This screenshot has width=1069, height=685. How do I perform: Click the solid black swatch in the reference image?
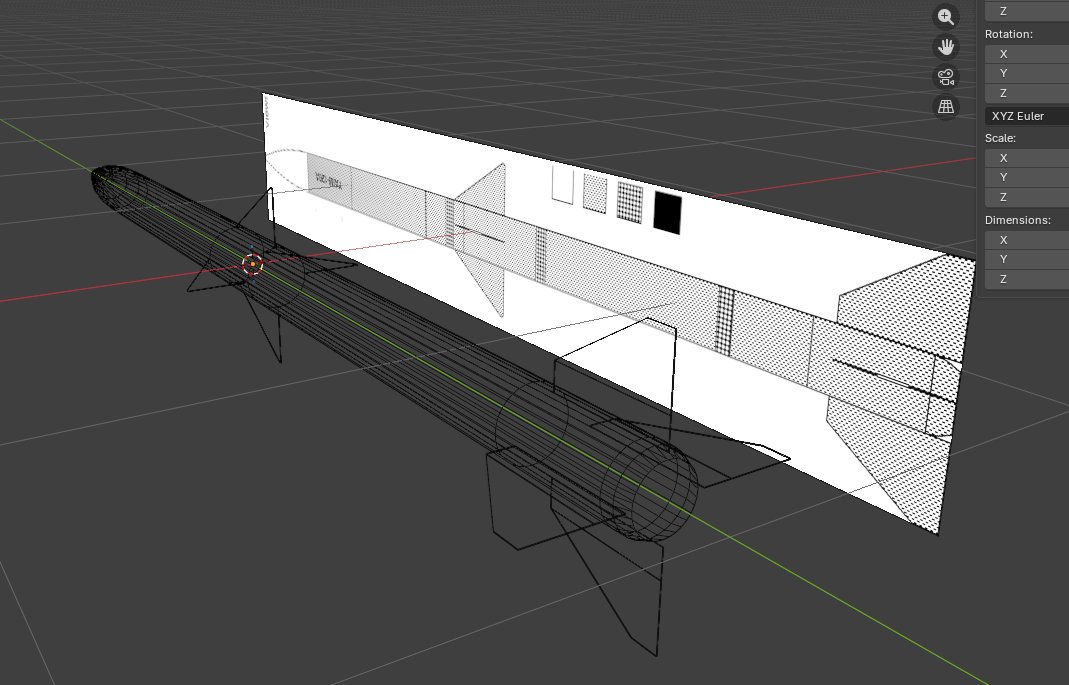(667, 212)
